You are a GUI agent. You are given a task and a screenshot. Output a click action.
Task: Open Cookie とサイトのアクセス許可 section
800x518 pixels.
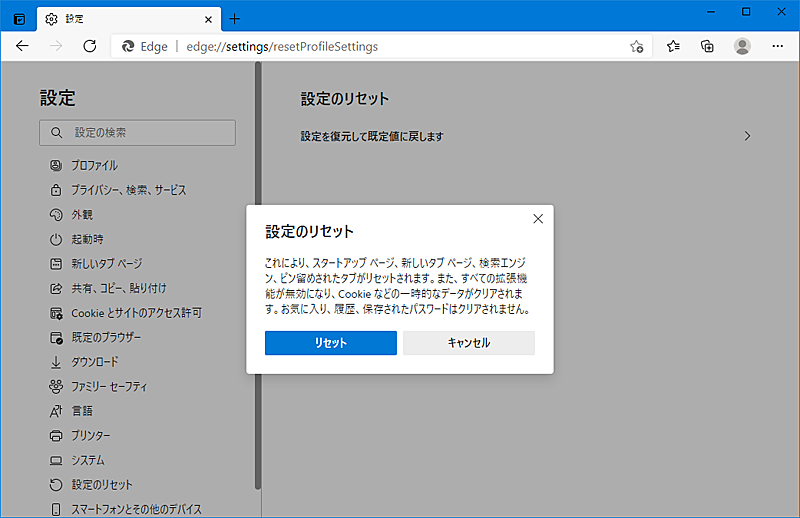pos(136,313)
